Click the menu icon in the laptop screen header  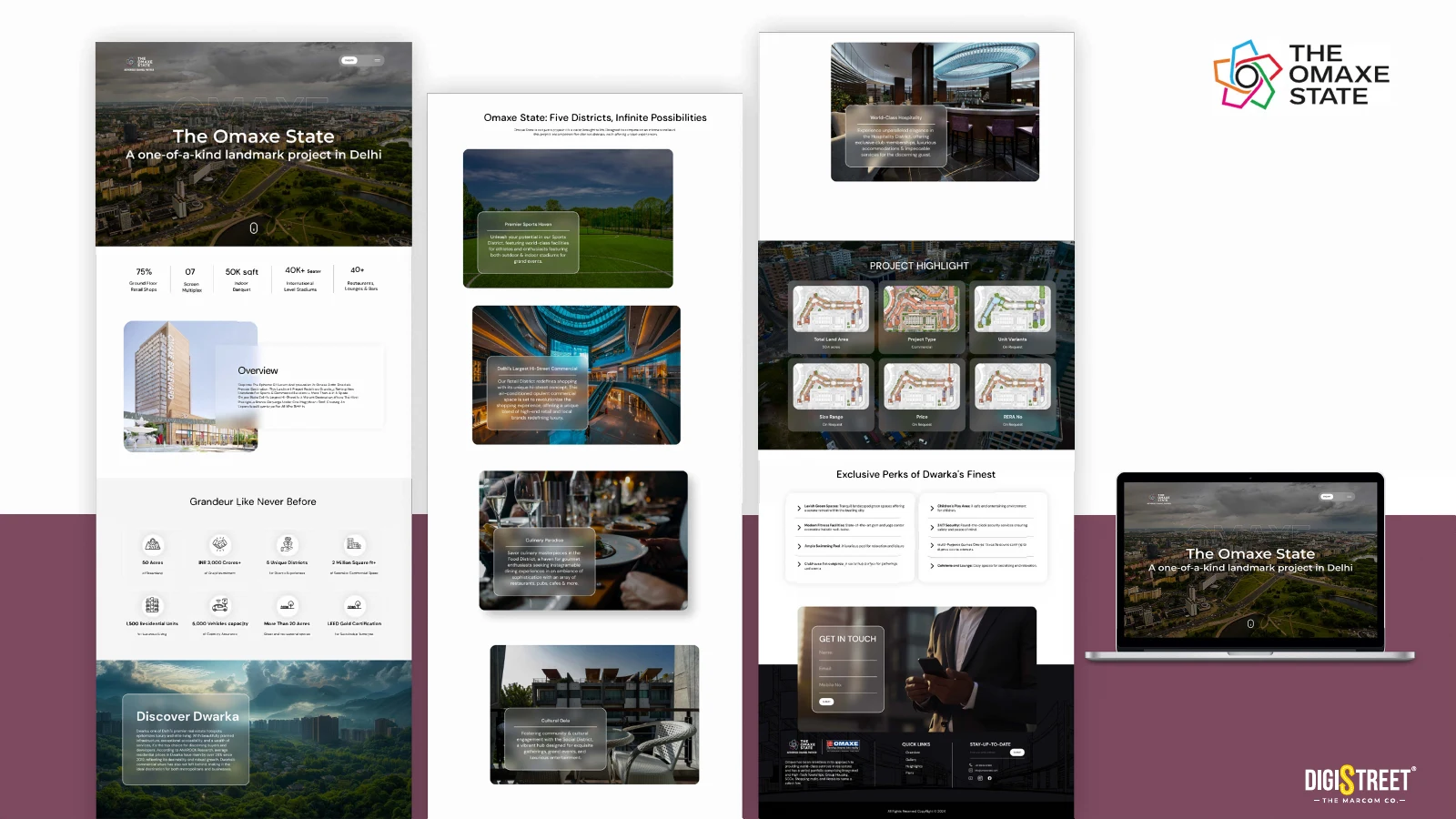coord(1349,497)
